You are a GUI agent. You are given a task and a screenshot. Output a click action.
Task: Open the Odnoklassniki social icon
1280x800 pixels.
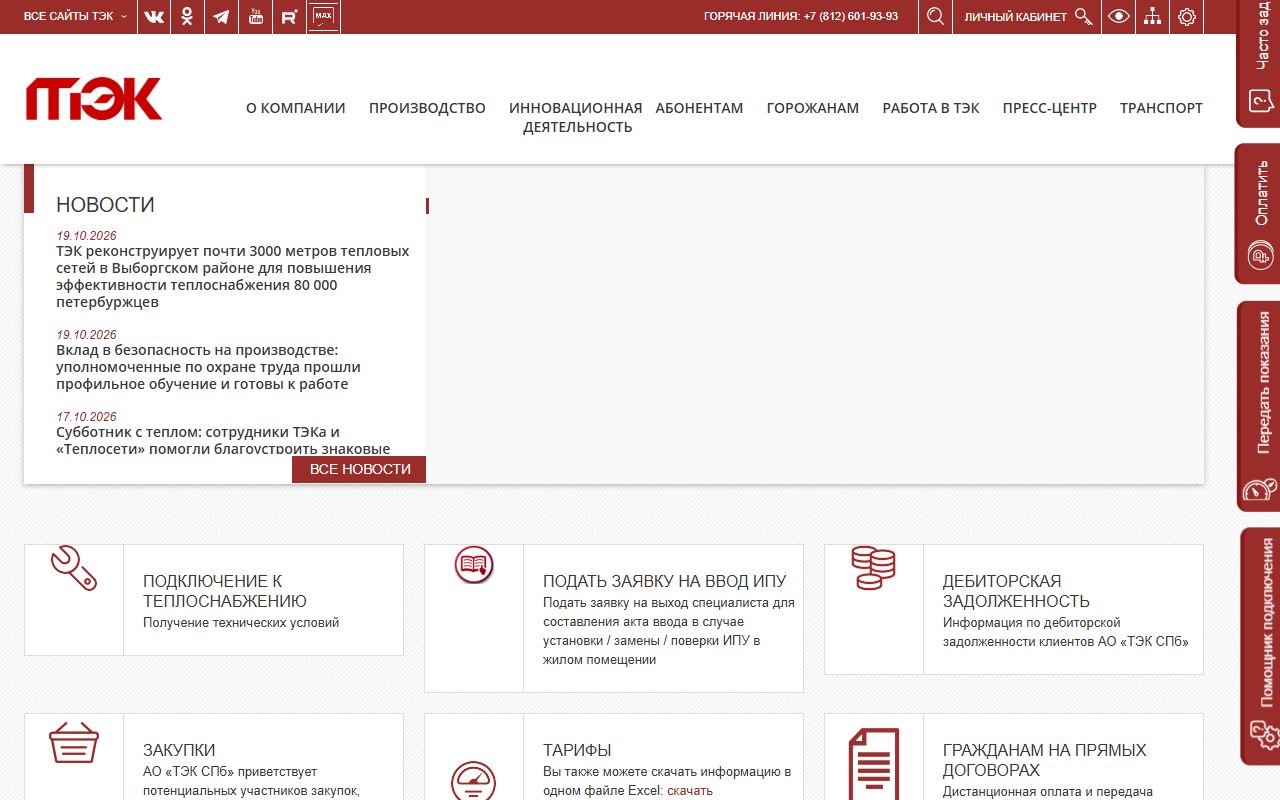tap(187, 17)
